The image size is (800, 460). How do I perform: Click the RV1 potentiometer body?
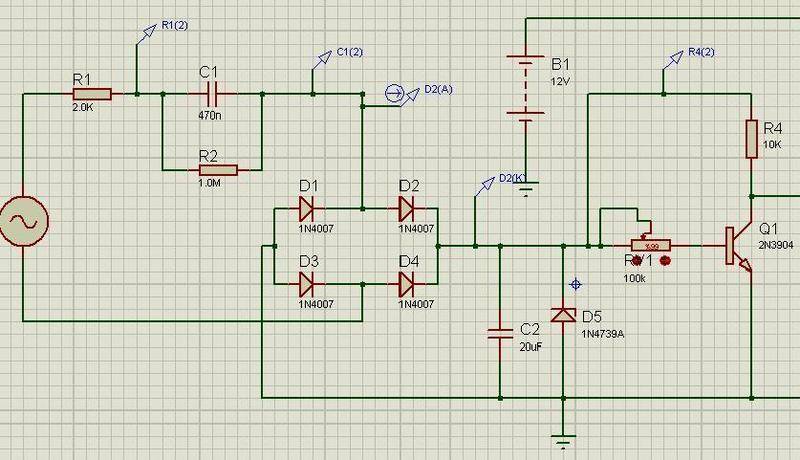pos(651,246)
